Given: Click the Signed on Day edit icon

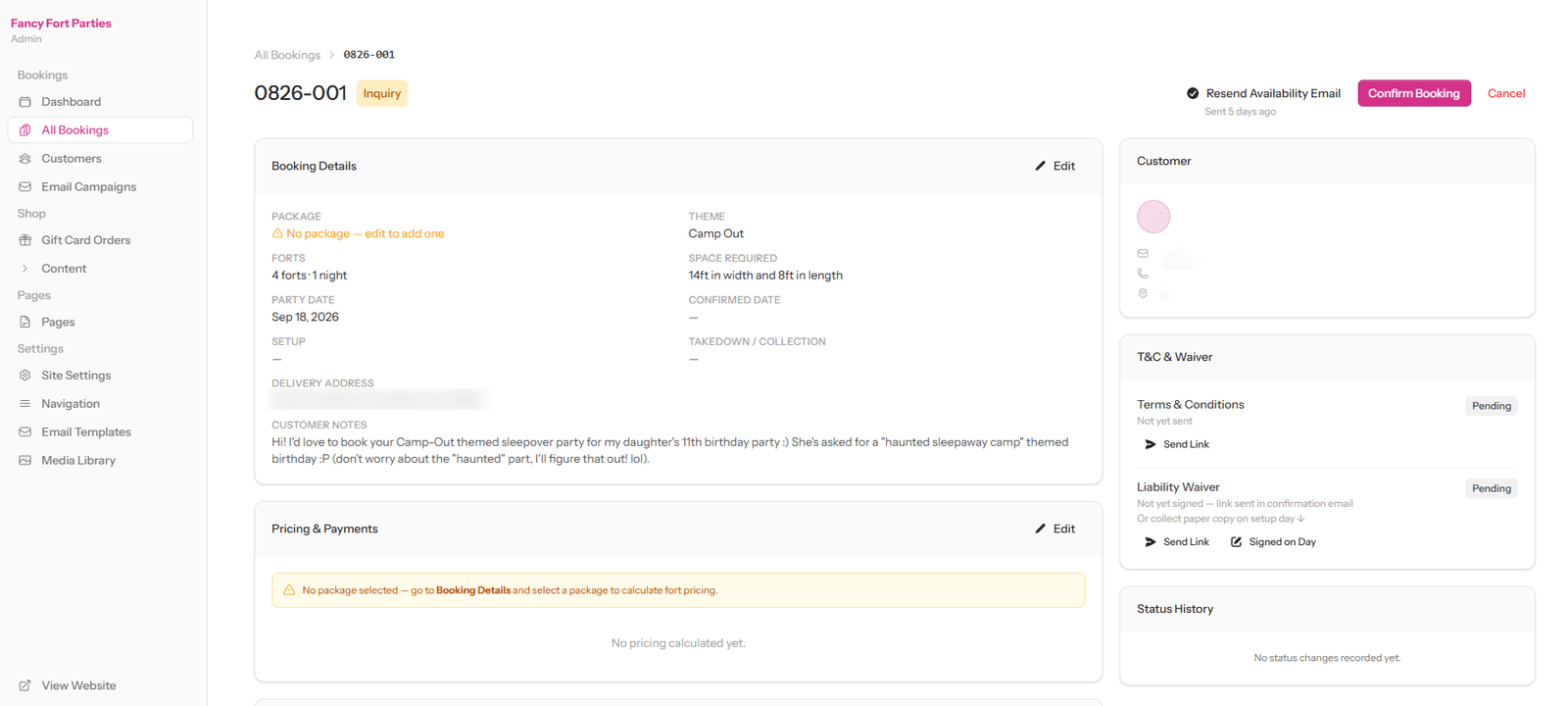Looking at the screenshot, I should (1237, 542).
